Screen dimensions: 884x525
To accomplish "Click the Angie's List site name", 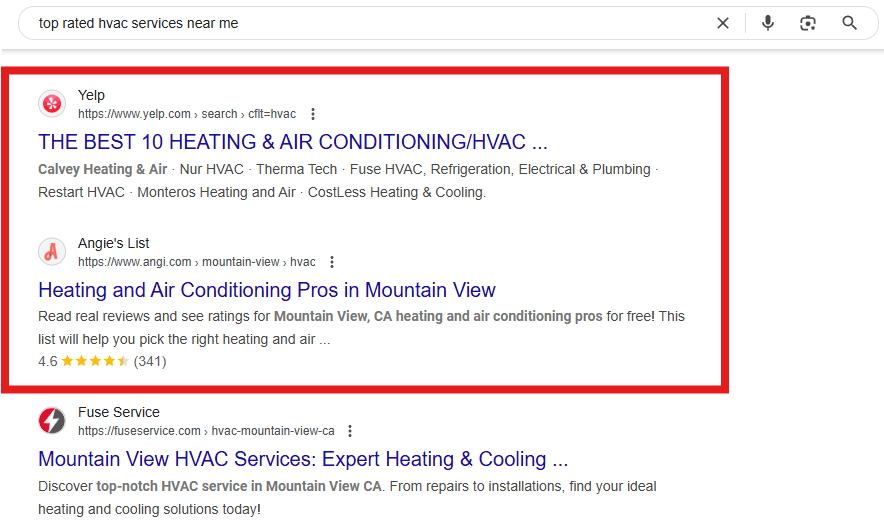I will [x=113, y=243].
